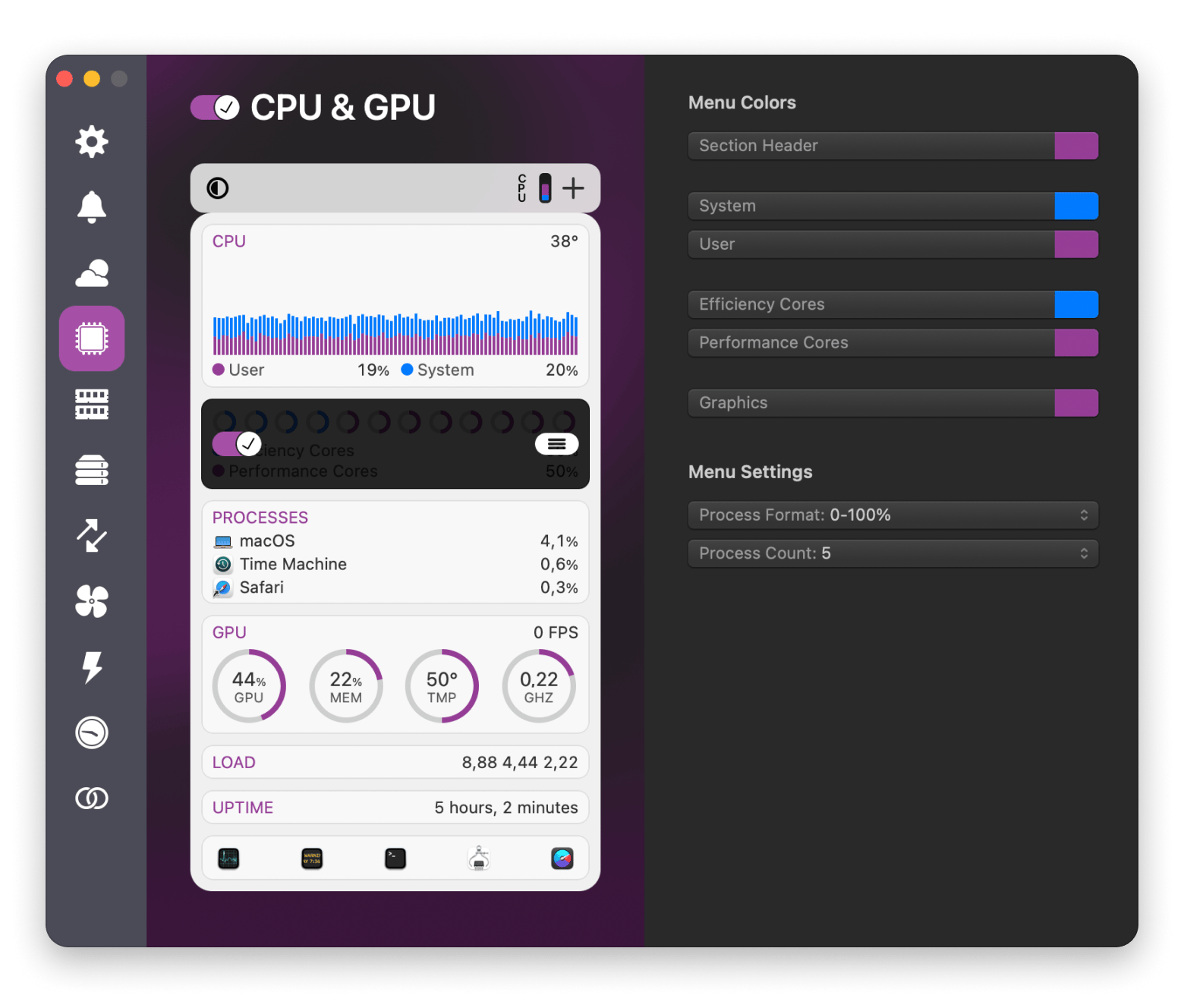
Task: Open the General settings gear section
Action: (92, 142)
